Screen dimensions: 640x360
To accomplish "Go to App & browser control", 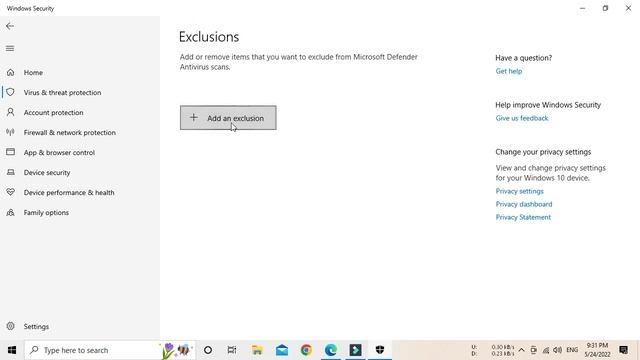I will tap(59, 153).
